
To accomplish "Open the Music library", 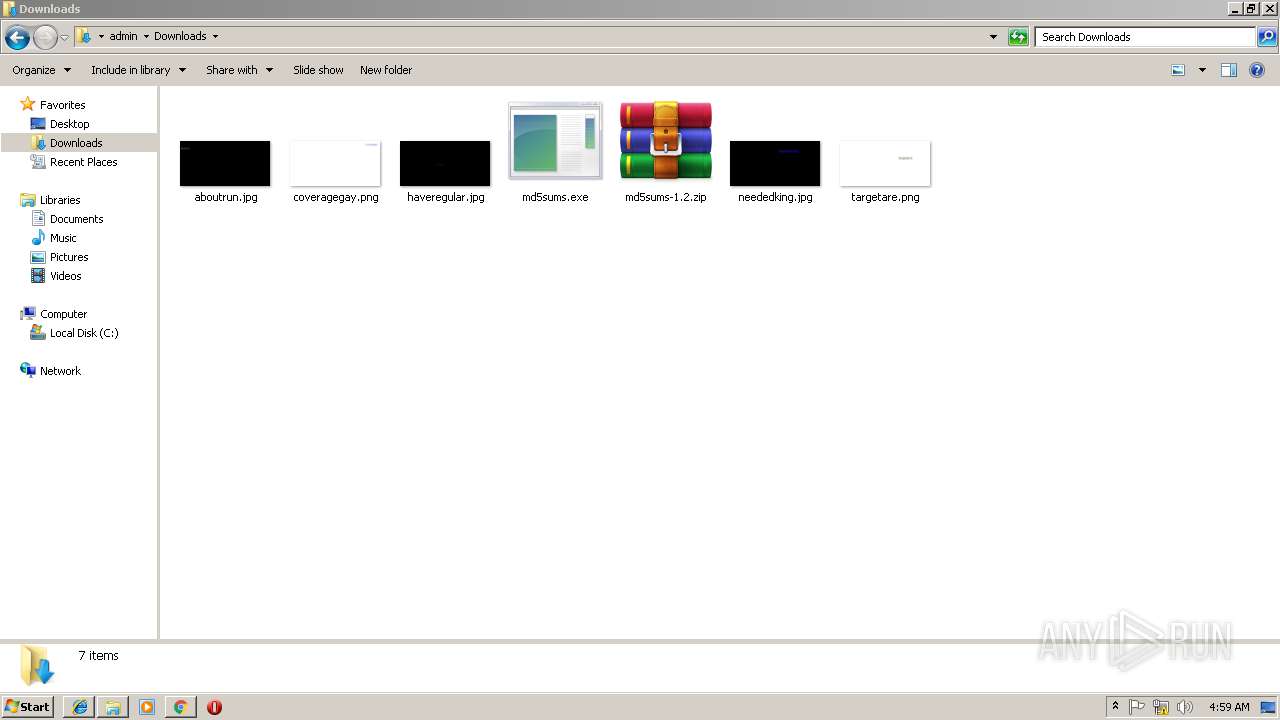I will click(63, 238).
